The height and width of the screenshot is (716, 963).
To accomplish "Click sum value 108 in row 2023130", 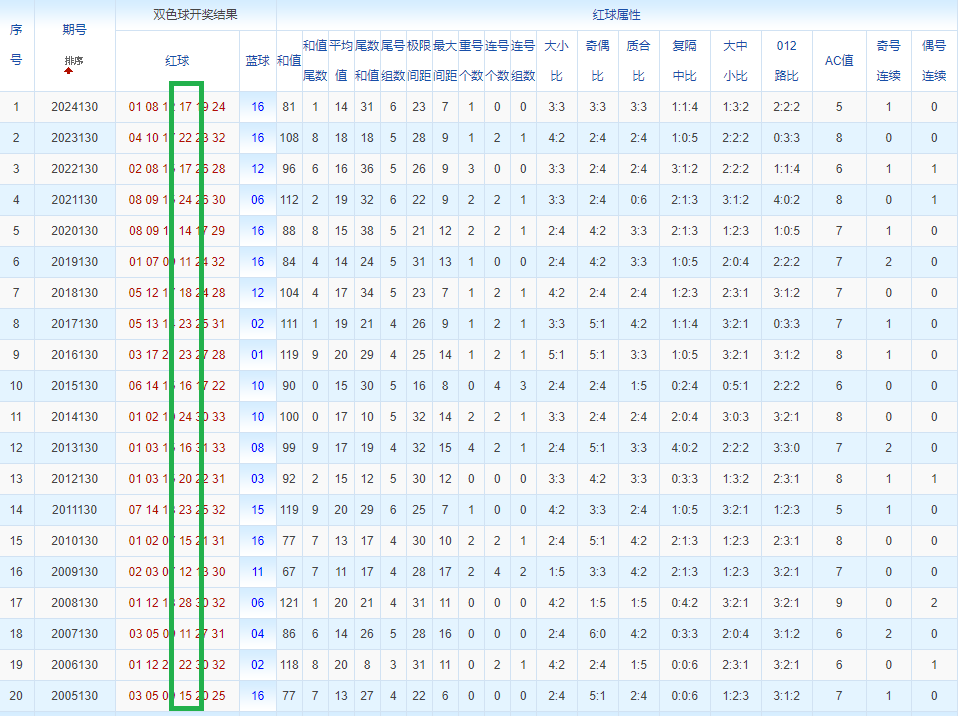I will click(289, 138).
